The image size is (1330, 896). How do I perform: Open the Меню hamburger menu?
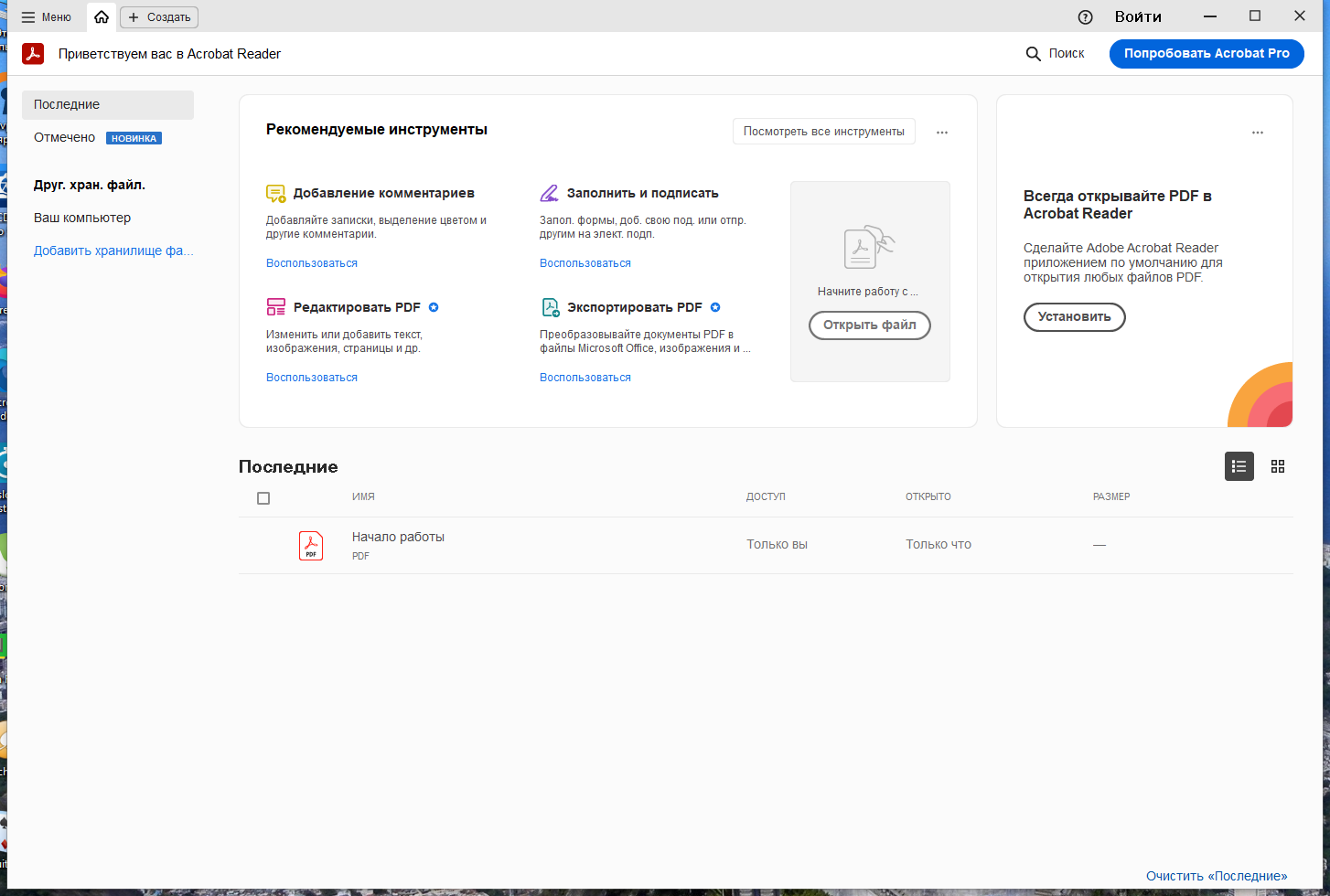(x=46, y=16)
